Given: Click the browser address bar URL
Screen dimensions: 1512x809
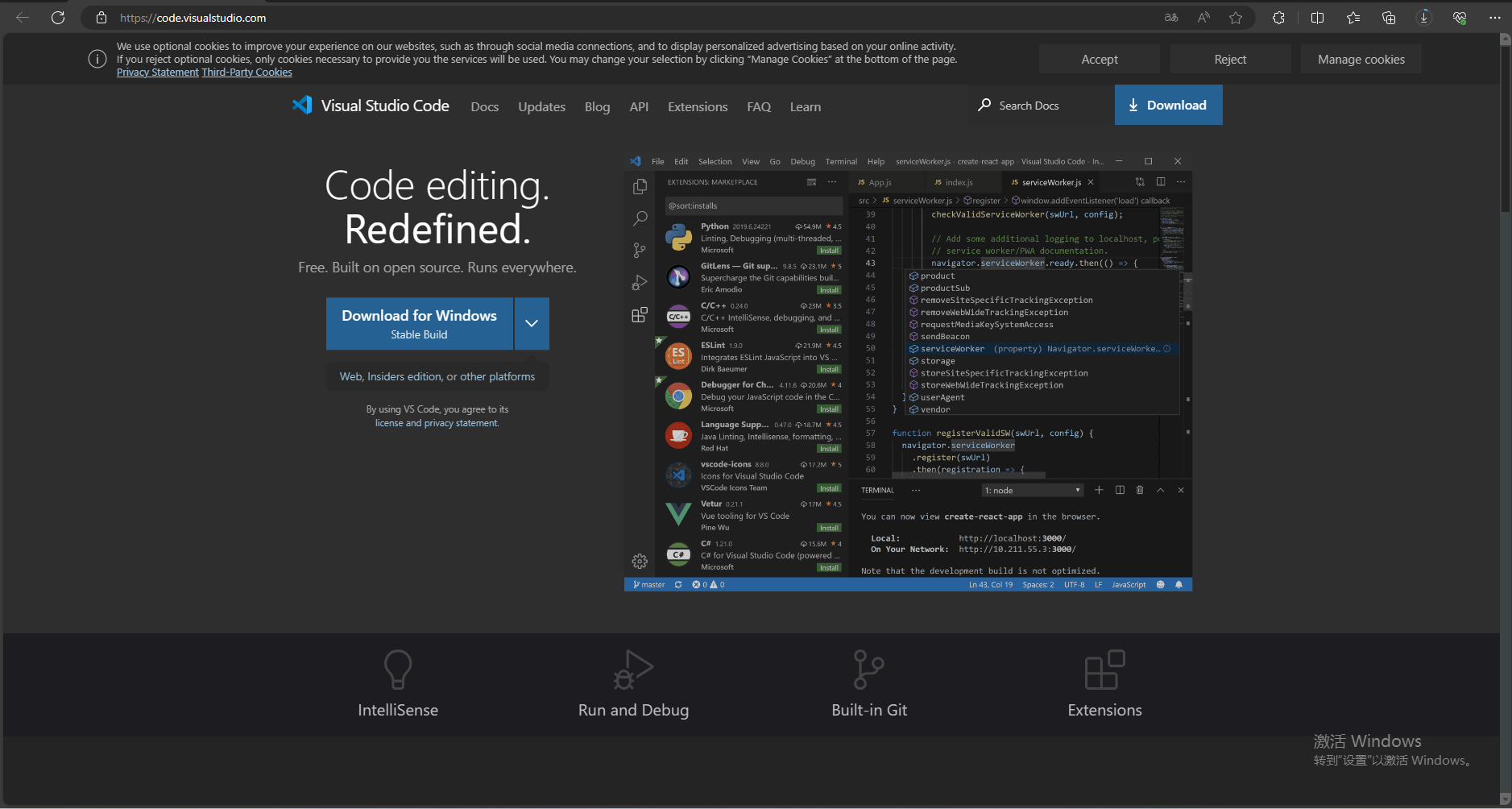Looking at the screenshot, I should [x=193, y=17].
